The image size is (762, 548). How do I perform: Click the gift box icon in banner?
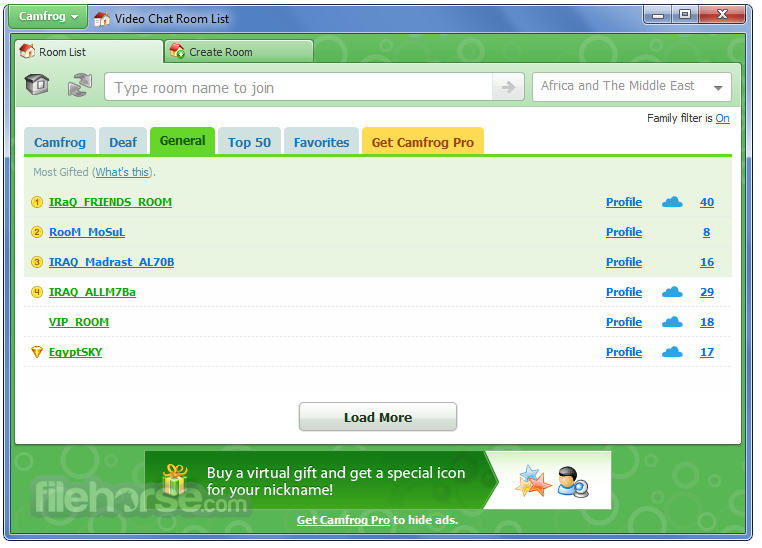[x=175, y=480]
